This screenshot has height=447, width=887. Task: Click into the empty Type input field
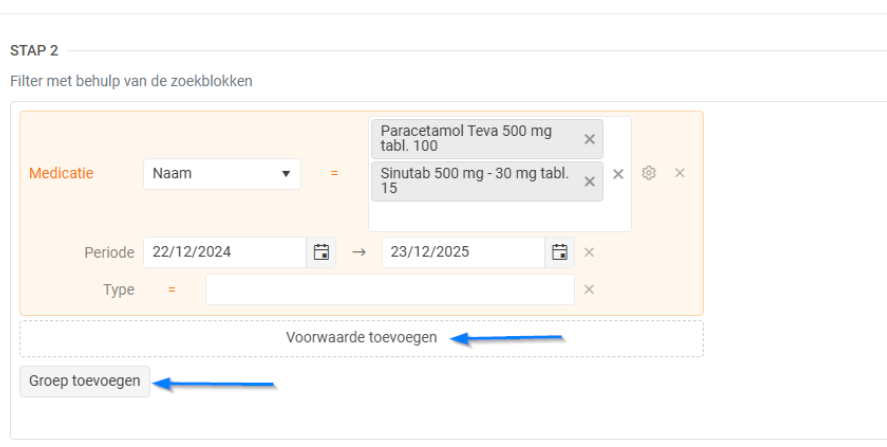[x=390, y=290]
